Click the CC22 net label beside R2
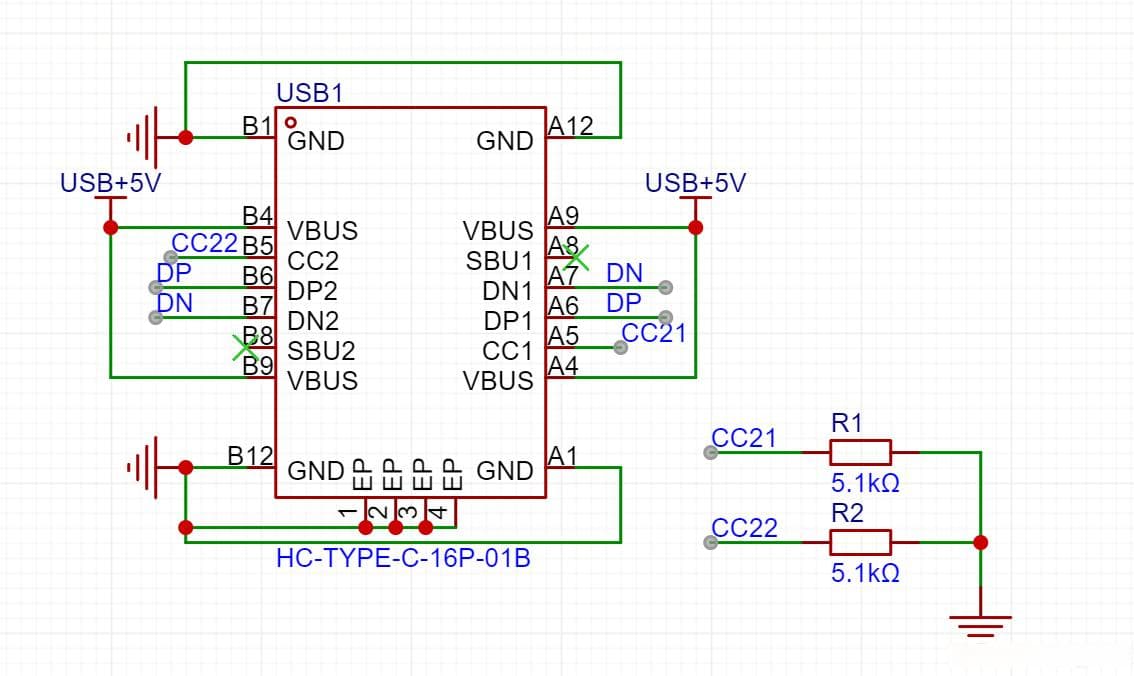 tap(744, 528)
